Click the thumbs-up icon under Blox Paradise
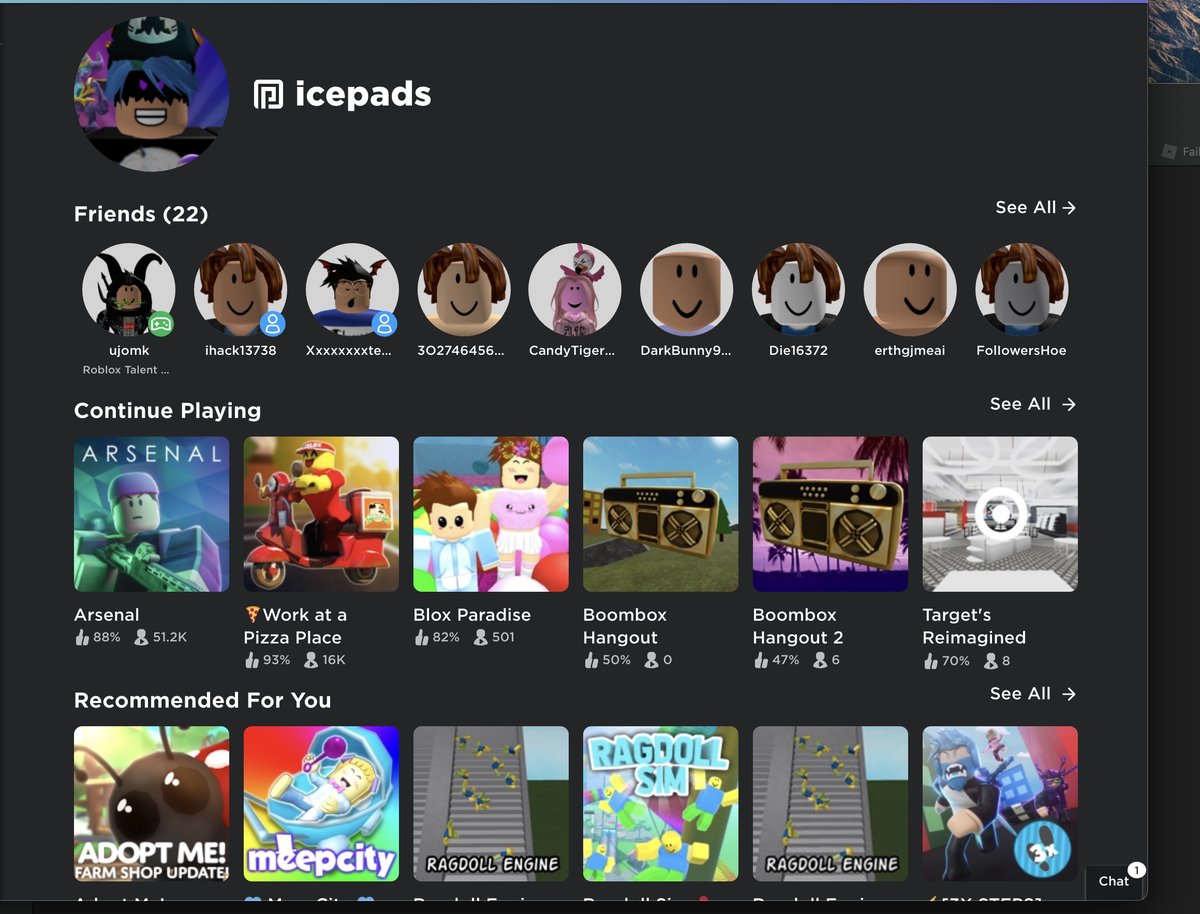 (421, 637)
